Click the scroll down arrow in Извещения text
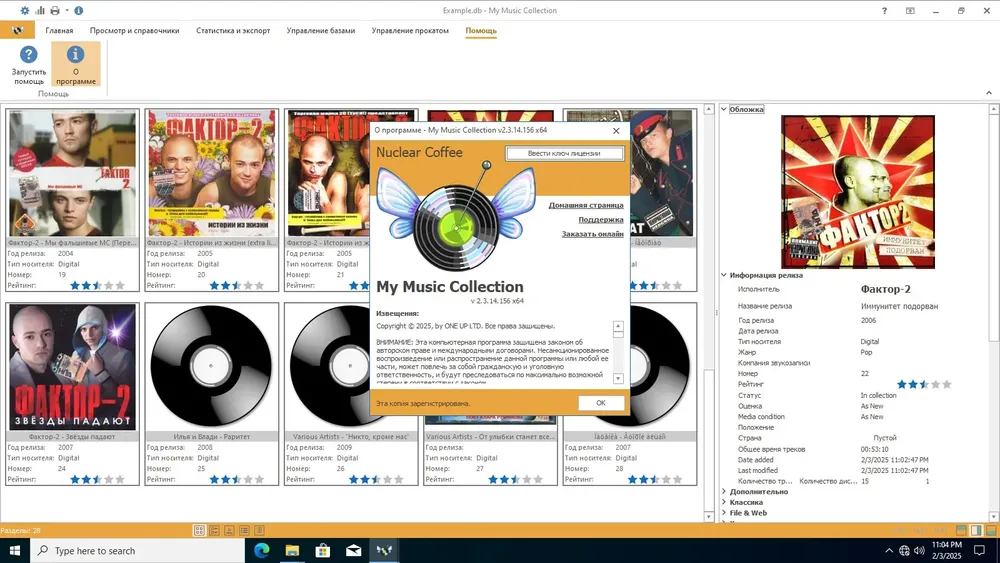 pyautogui.click(x=617, y=378)
